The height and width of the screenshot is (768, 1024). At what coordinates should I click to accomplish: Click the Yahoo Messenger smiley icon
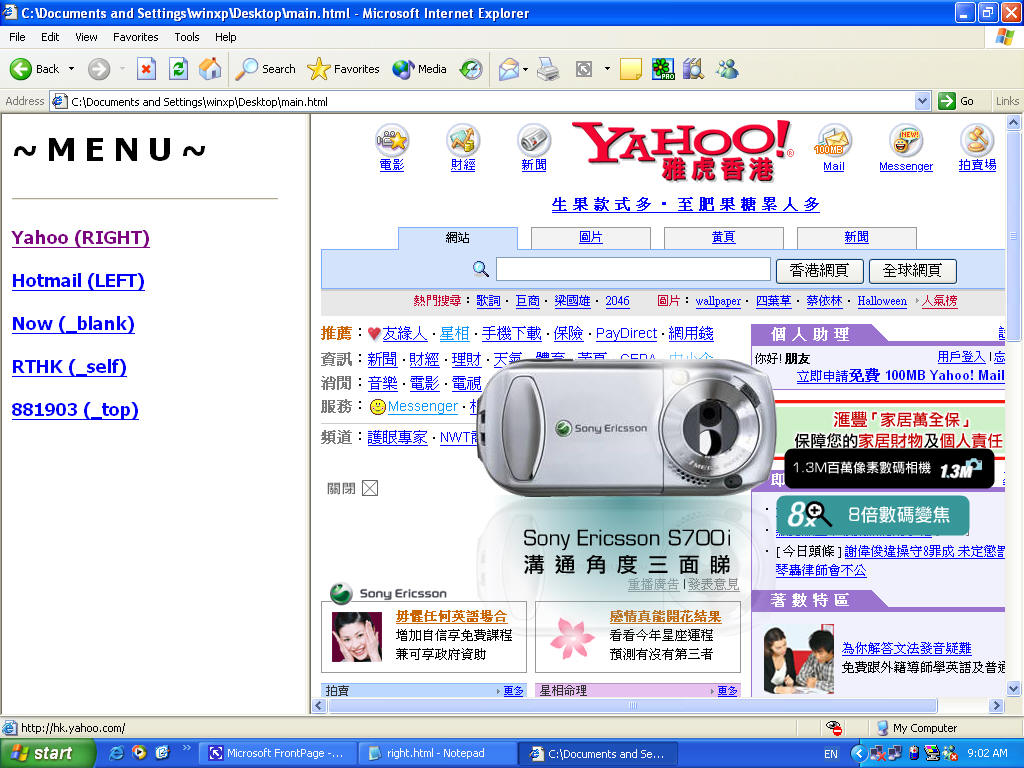(x=906, y=140)
